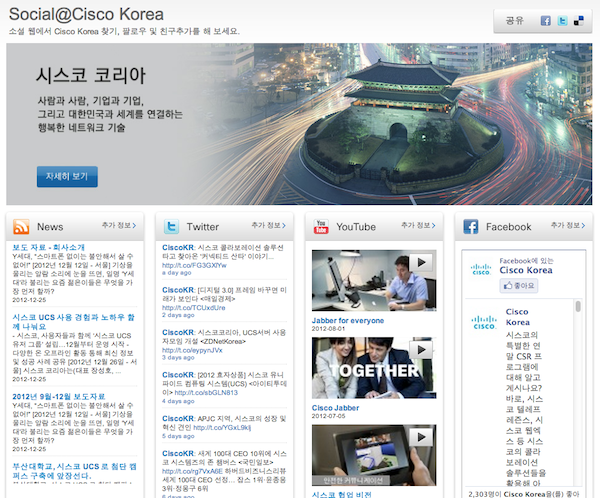Click the Social@Cisco Korea page title
Image resolution: width=600 pixels, height=498 pixels.
click(86, 15)
